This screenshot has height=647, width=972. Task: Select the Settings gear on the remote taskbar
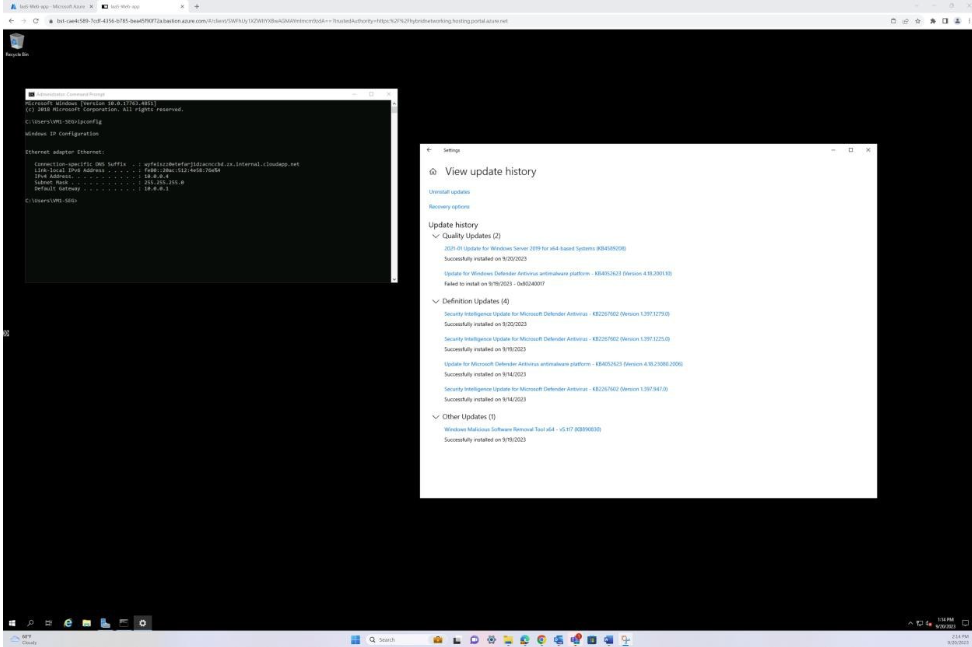(x=143, y=623)
